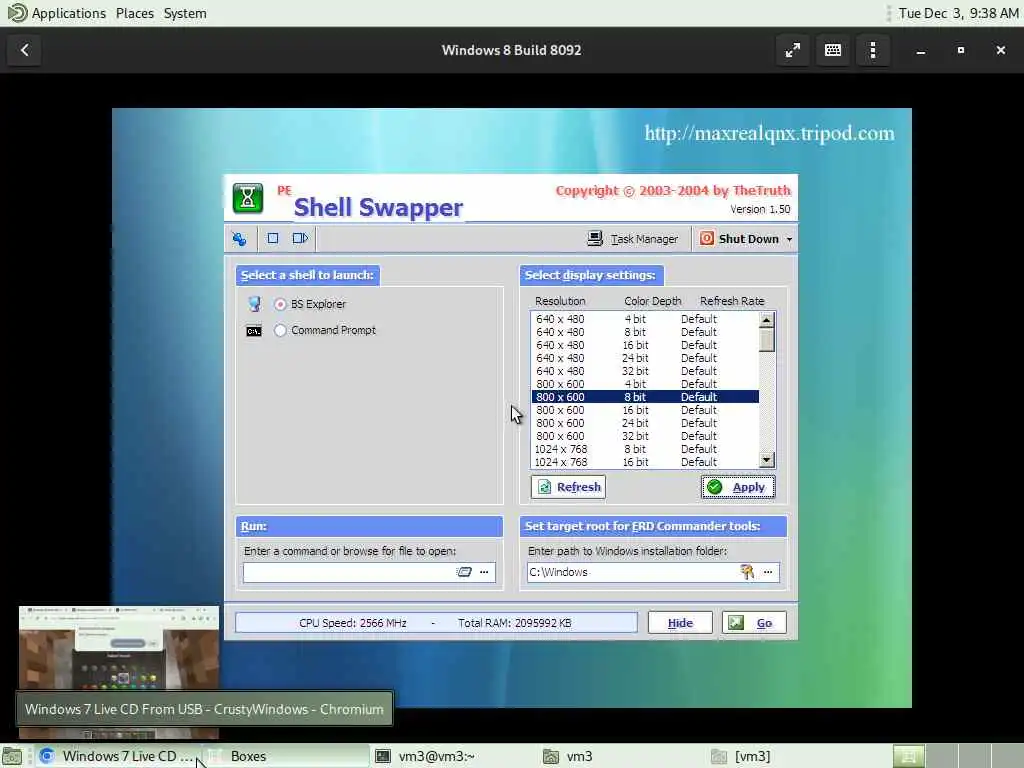Image resolution: width=1024 pixels, height=768 pixels.
Task: Select the BS Explorer radio button
Action: coord(280,304)
